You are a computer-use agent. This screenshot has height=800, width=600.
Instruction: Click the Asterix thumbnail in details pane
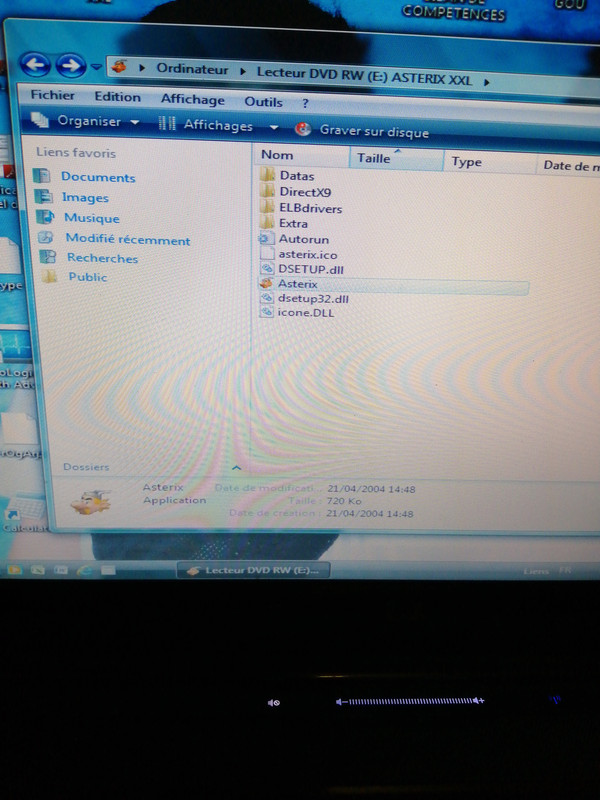[x=91, y=502]
